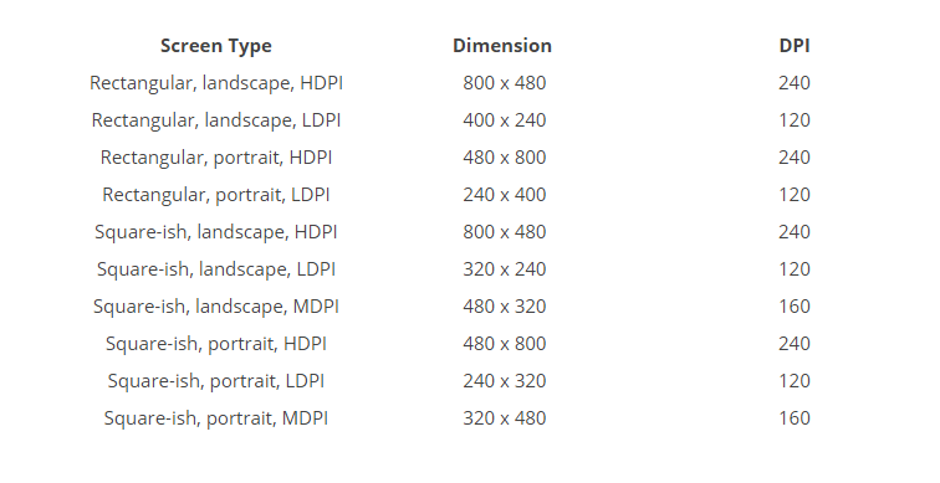Image resolution: width=940 pixels, height=483 pixels.
Task: Click Square-ish, portrait, HDPI cell
Action: click(x=216, y=343)
